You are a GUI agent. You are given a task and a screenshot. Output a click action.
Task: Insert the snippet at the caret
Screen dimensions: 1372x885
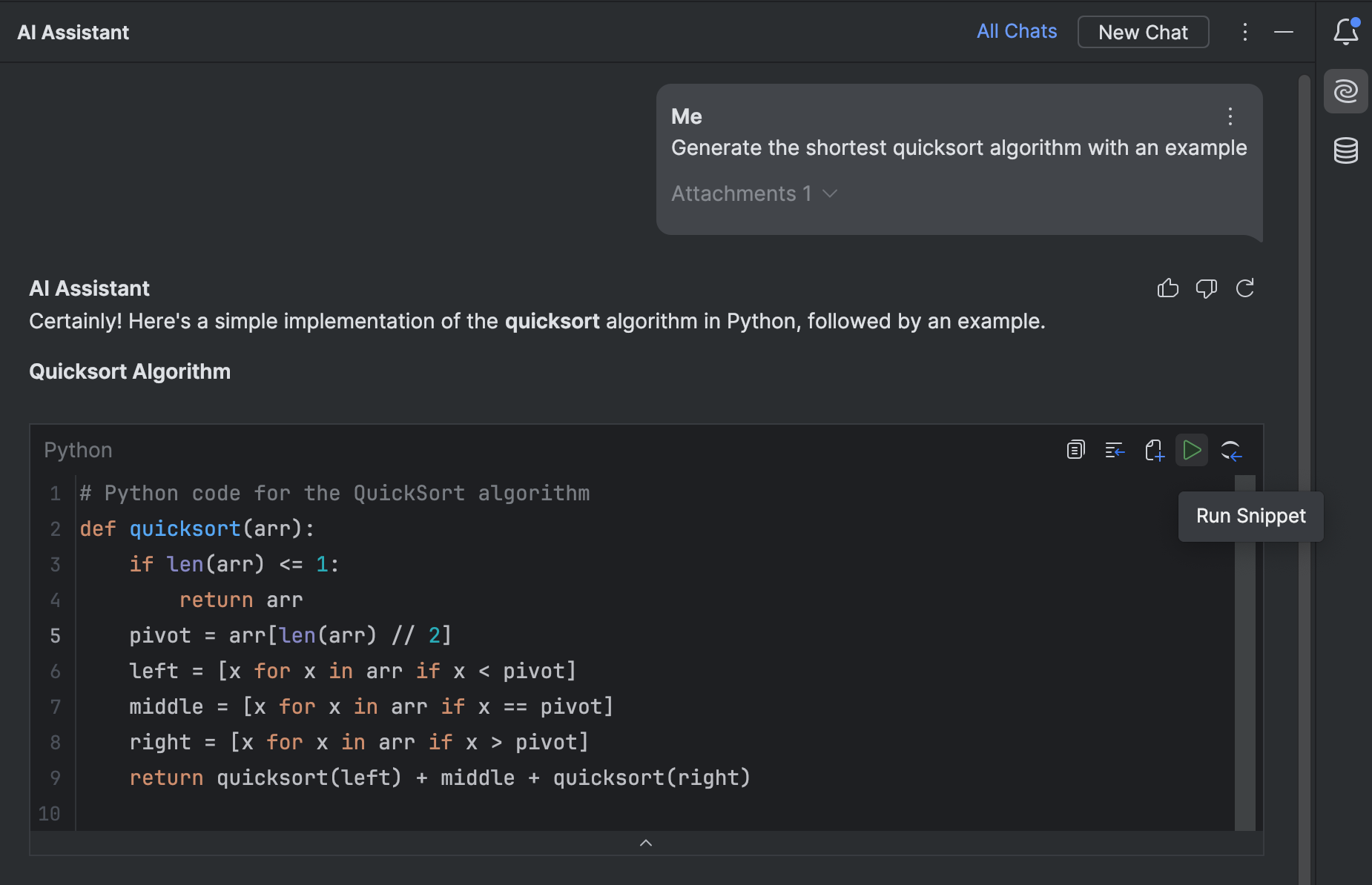[1115, 449]
